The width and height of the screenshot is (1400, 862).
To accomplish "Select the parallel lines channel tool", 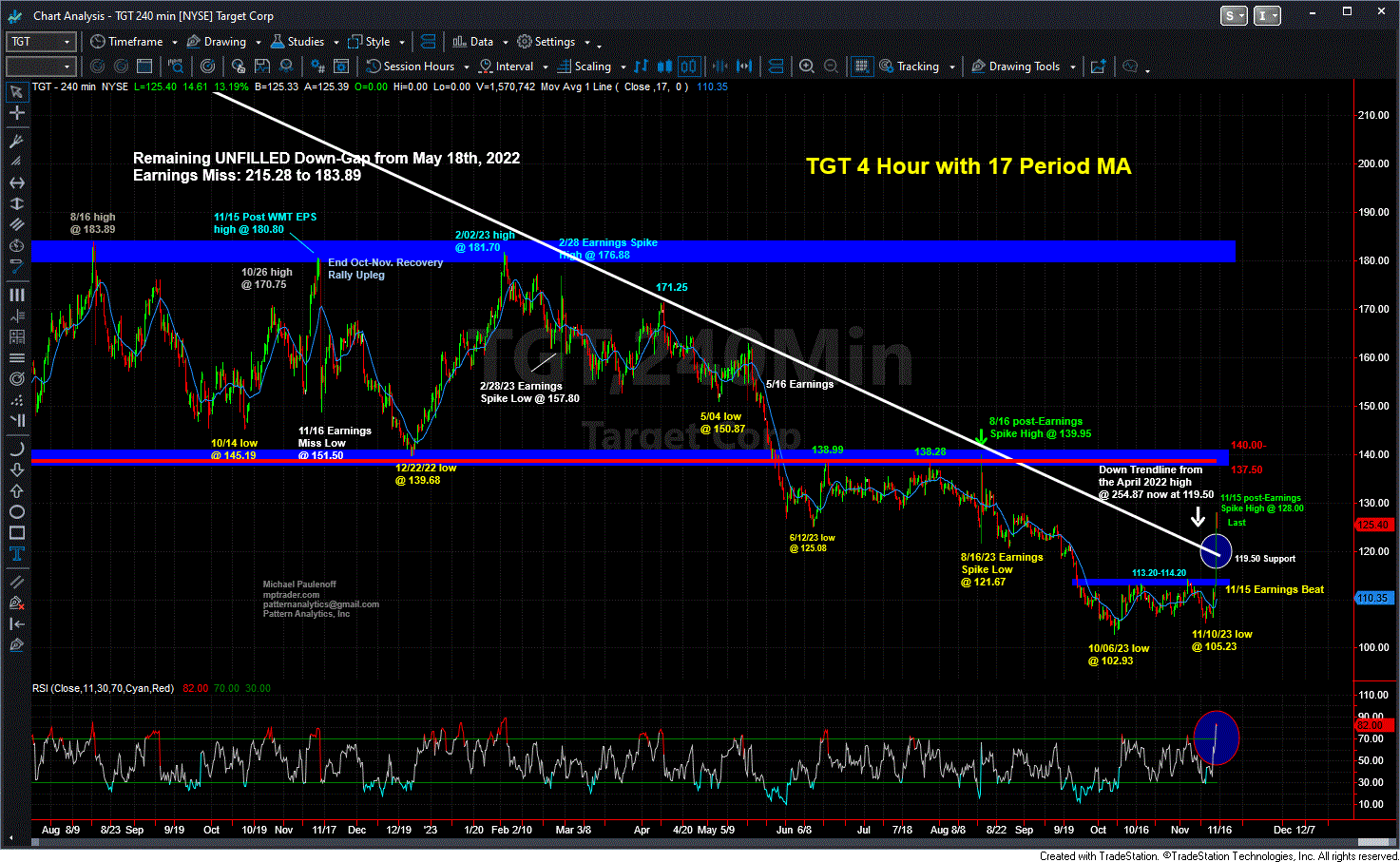I will pyautogui.click(x=16, y=224).
